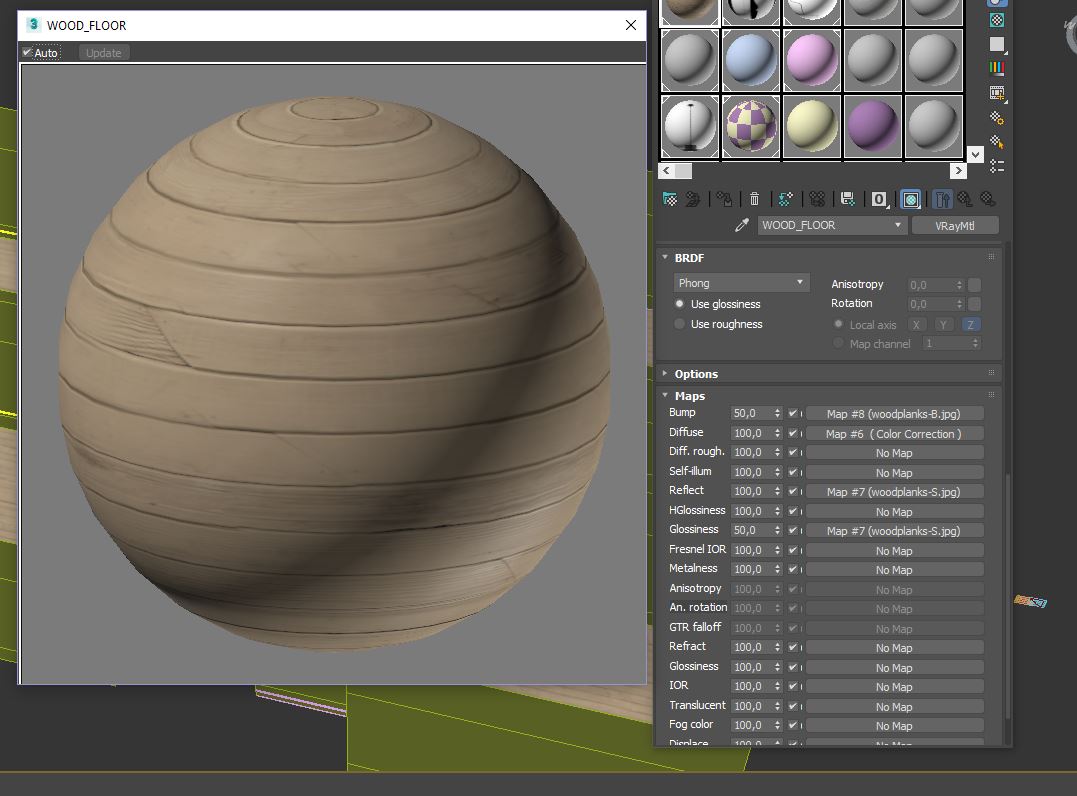Click the Video Color Check icon
The height and width of the screenshot is (796, 1077).
[995, 68]
